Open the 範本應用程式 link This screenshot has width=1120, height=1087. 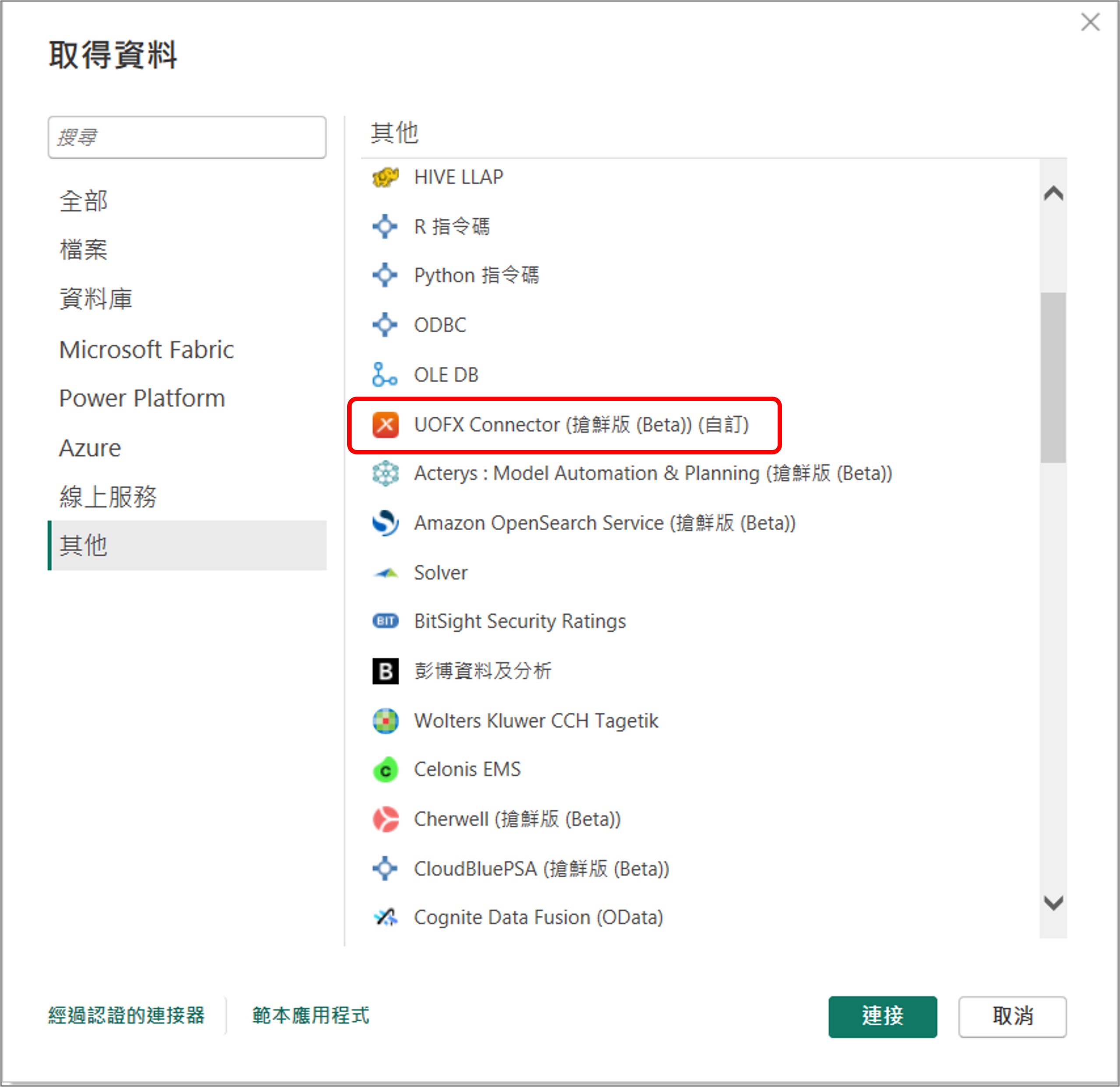click(311, 1016)
